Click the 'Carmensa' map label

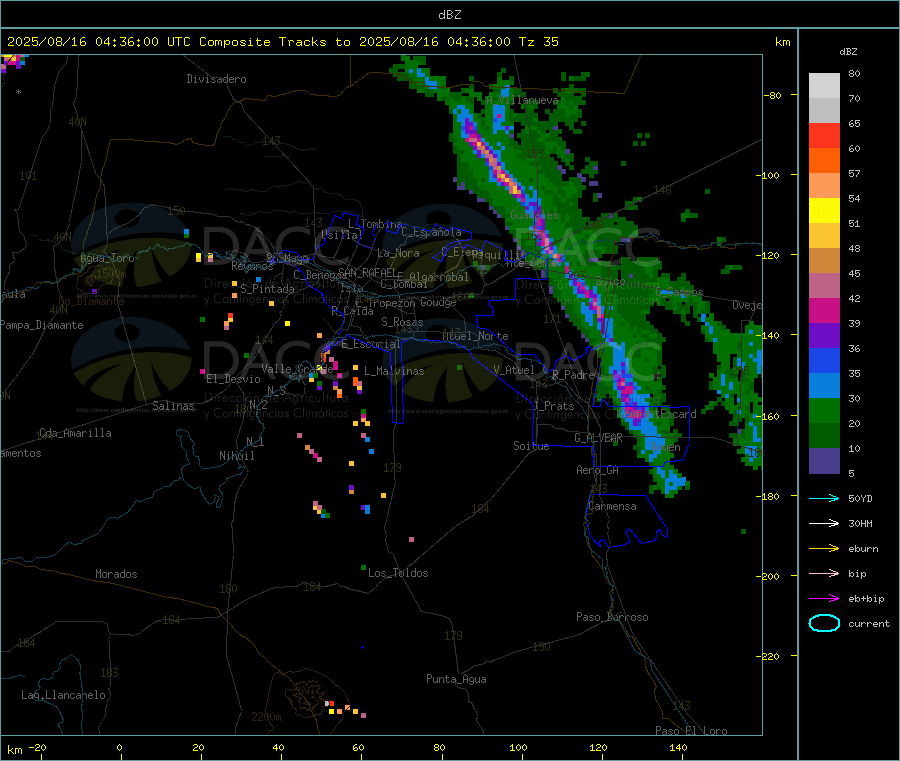pos(612,506)
